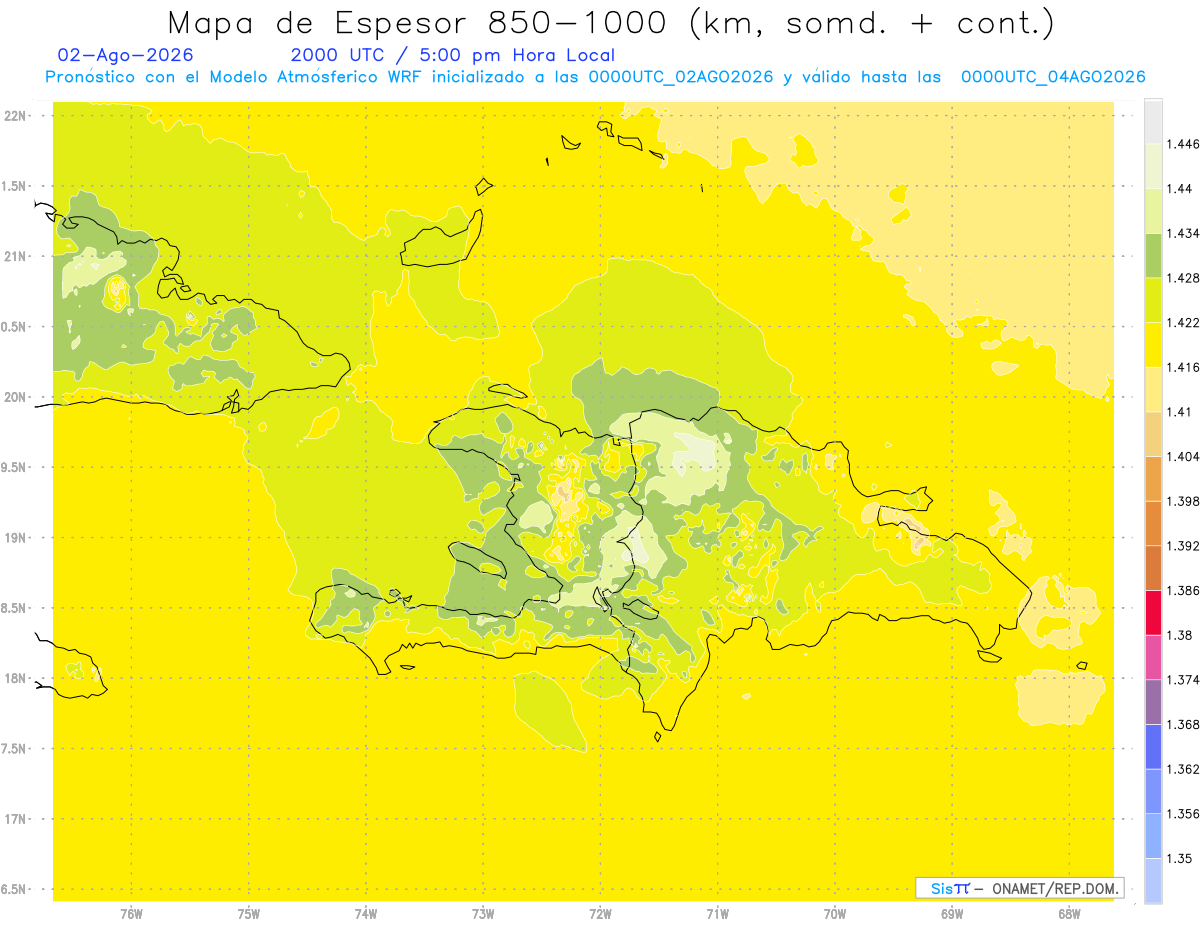The width and height of the screenshot is (1200, 927).
Task: Click the 69W longitude axis label
Action: (x=952, y=914)
